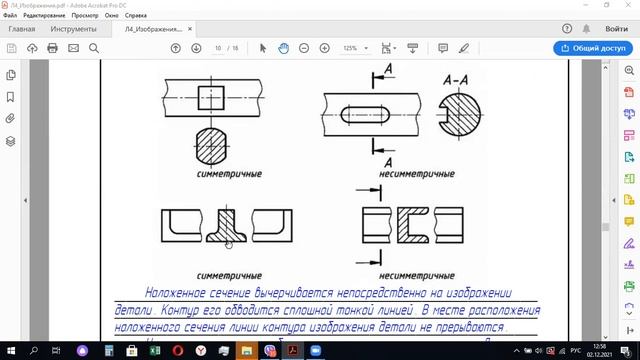
Task: Open the Окно menu
Action: (x=111, y=16)
